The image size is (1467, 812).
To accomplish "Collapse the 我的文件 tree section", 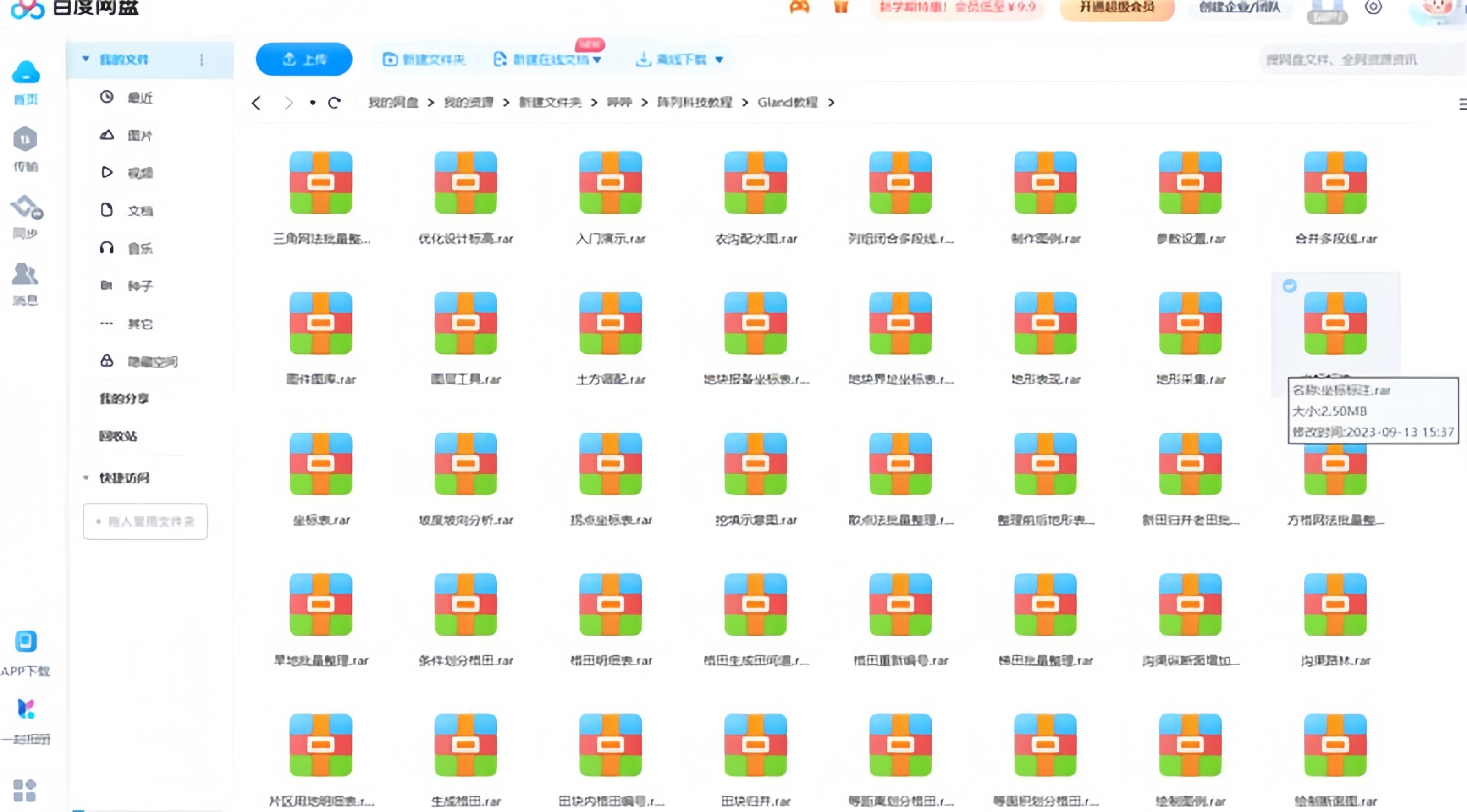I will point(85,59).
